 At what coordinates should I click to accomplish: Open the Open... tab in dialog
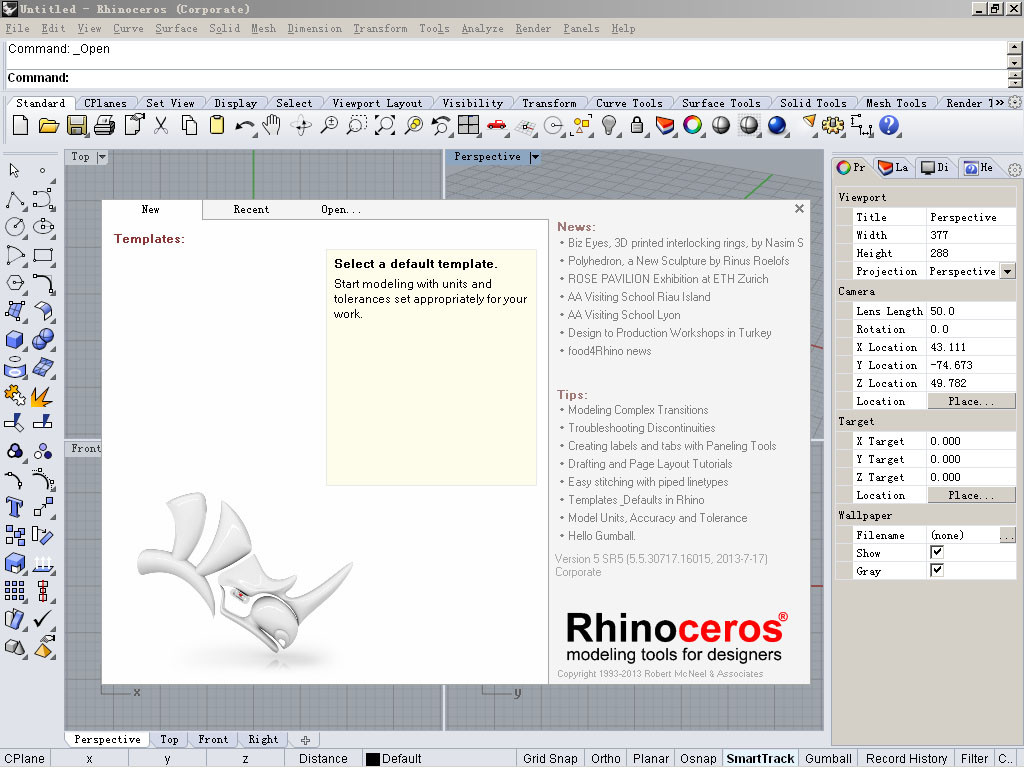pyautogui.click(x=341, y=210)
